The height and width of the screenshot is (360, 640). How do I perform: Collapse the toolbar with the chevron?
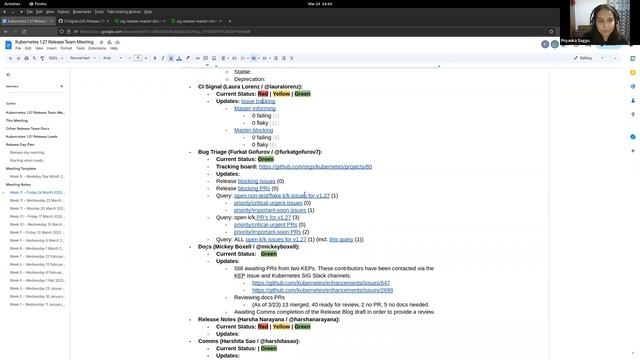point(615,58)
